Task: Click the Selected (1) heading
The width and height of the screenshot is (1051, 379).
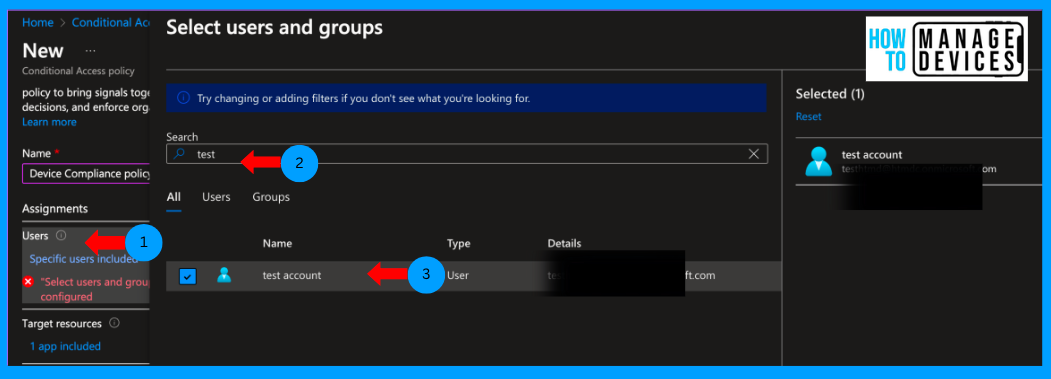Action: [x=830, y=94]
